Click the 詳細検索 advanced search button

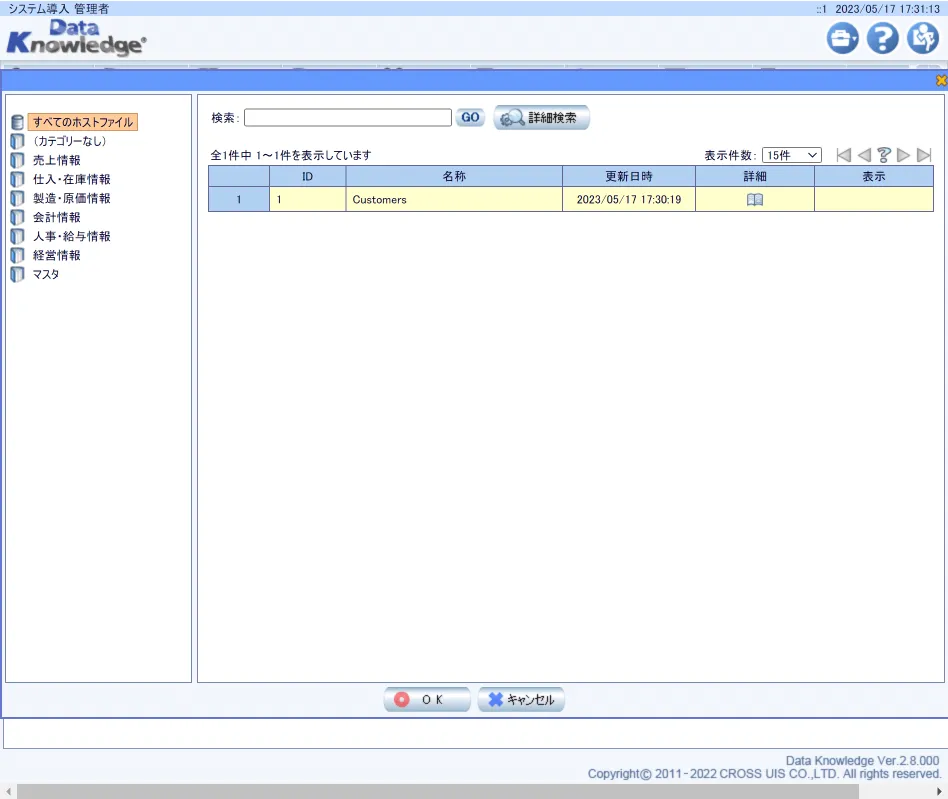[x=541, y=118]
